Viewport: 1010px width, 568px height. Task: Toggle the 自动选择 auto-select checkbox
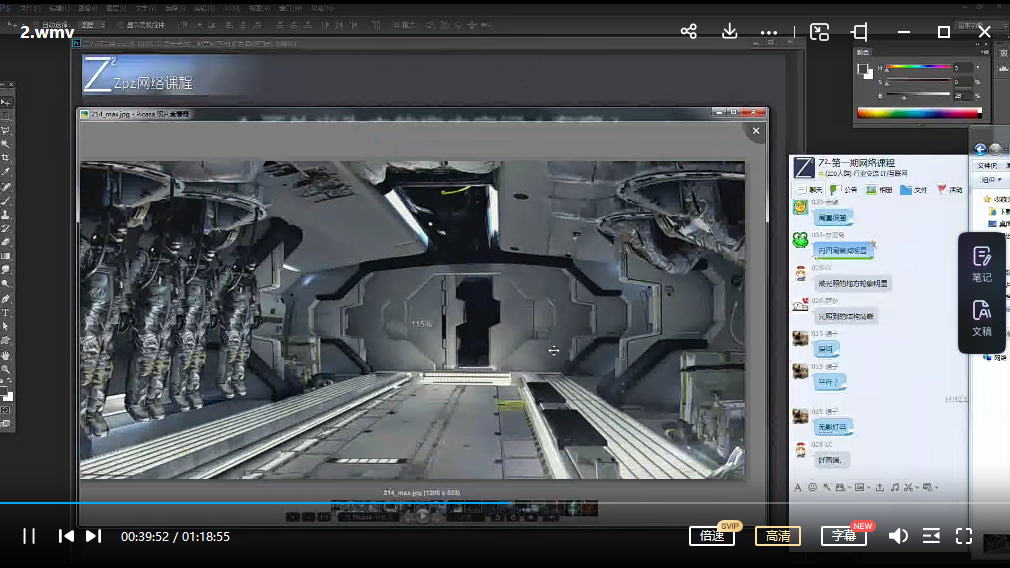(37, 25)
